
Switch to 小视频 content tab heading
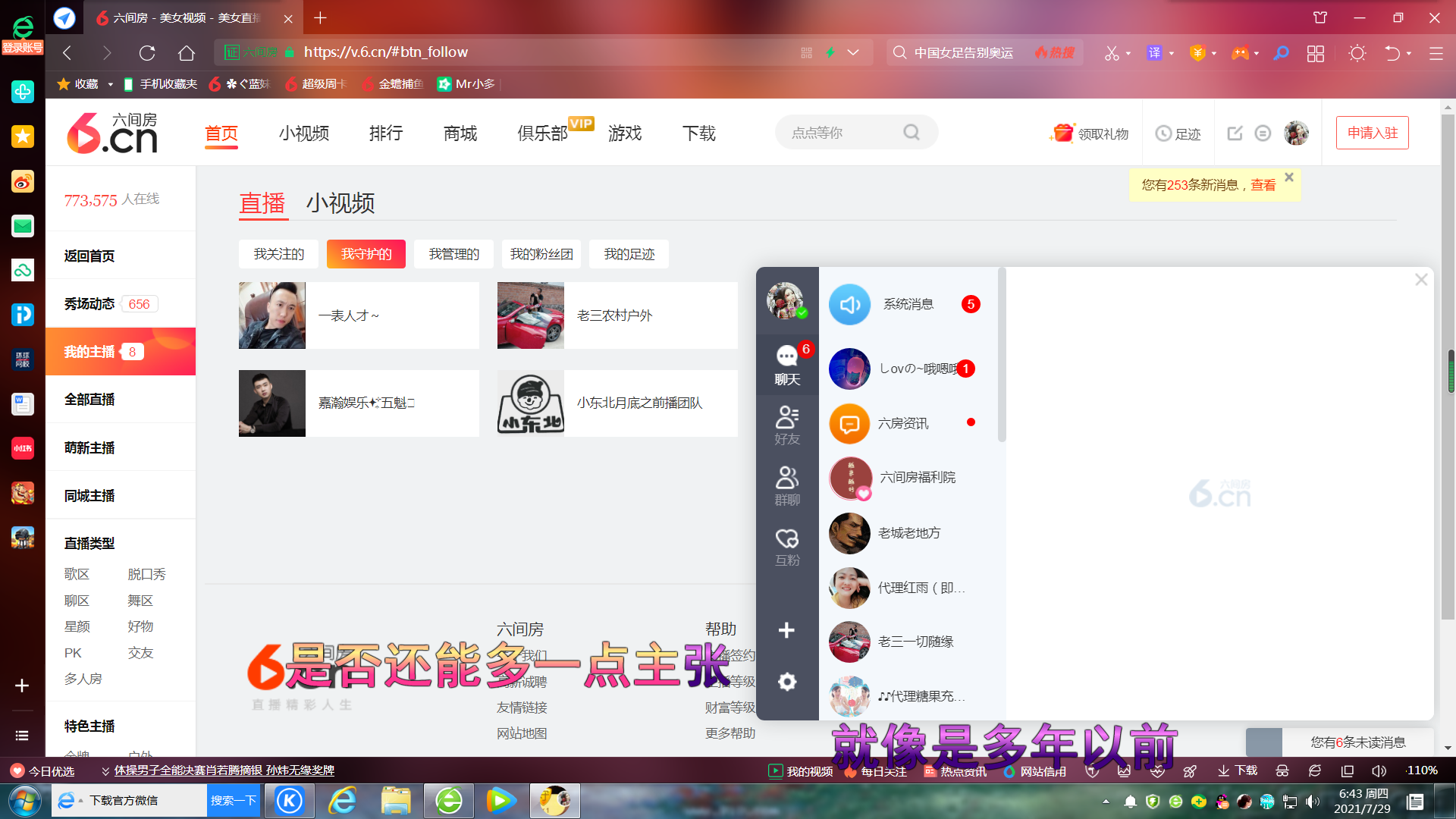tap(340, 203)
